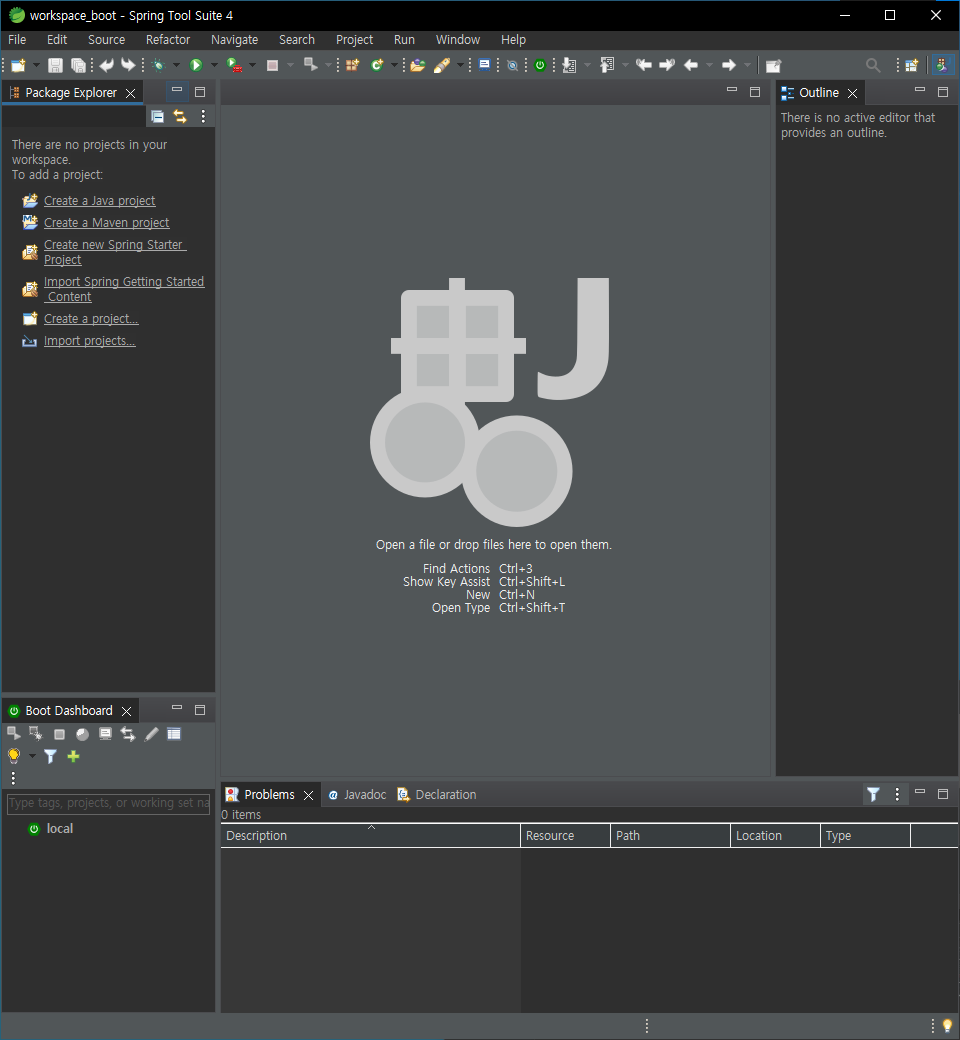
Task: Sort by Description column header
Action: coord(370,836)
